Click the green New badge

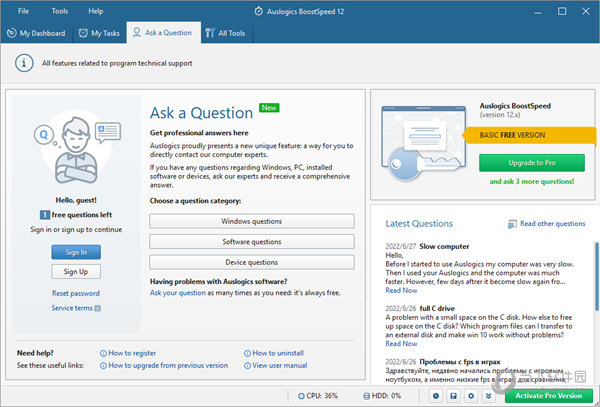point(269,108)
